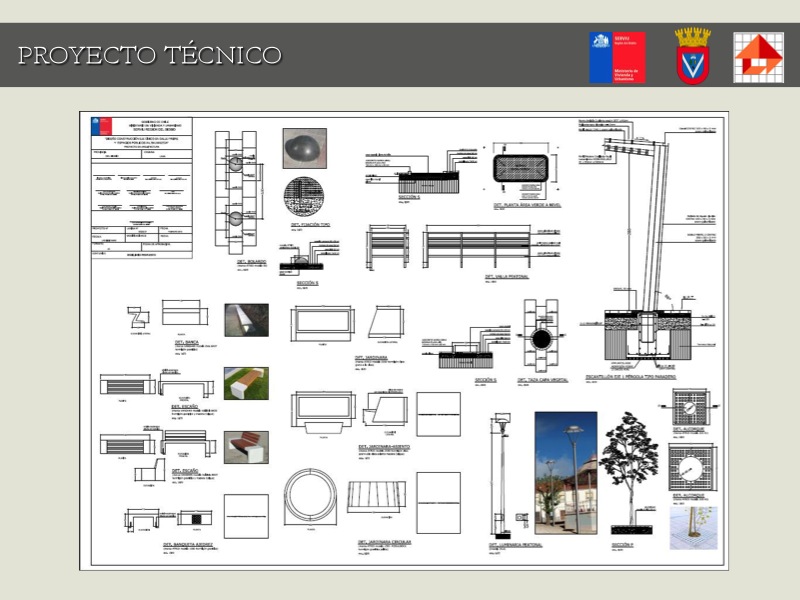The height and width of the screenshot is (600, 800).
Task: Click the white concrete bench photo
Action: (246, 322)
